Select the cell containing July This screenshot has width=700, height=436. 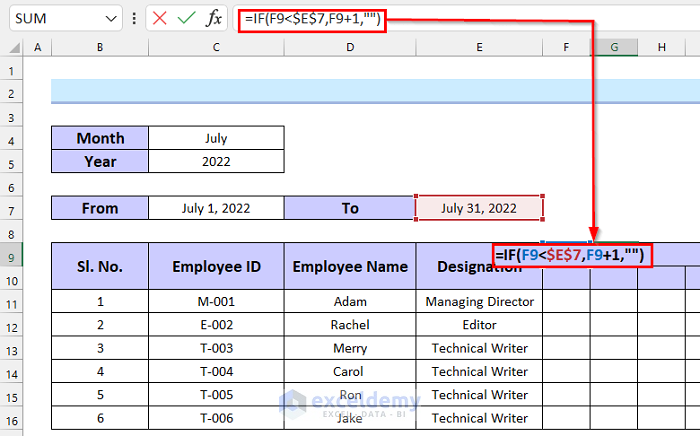tap(216, 138)
